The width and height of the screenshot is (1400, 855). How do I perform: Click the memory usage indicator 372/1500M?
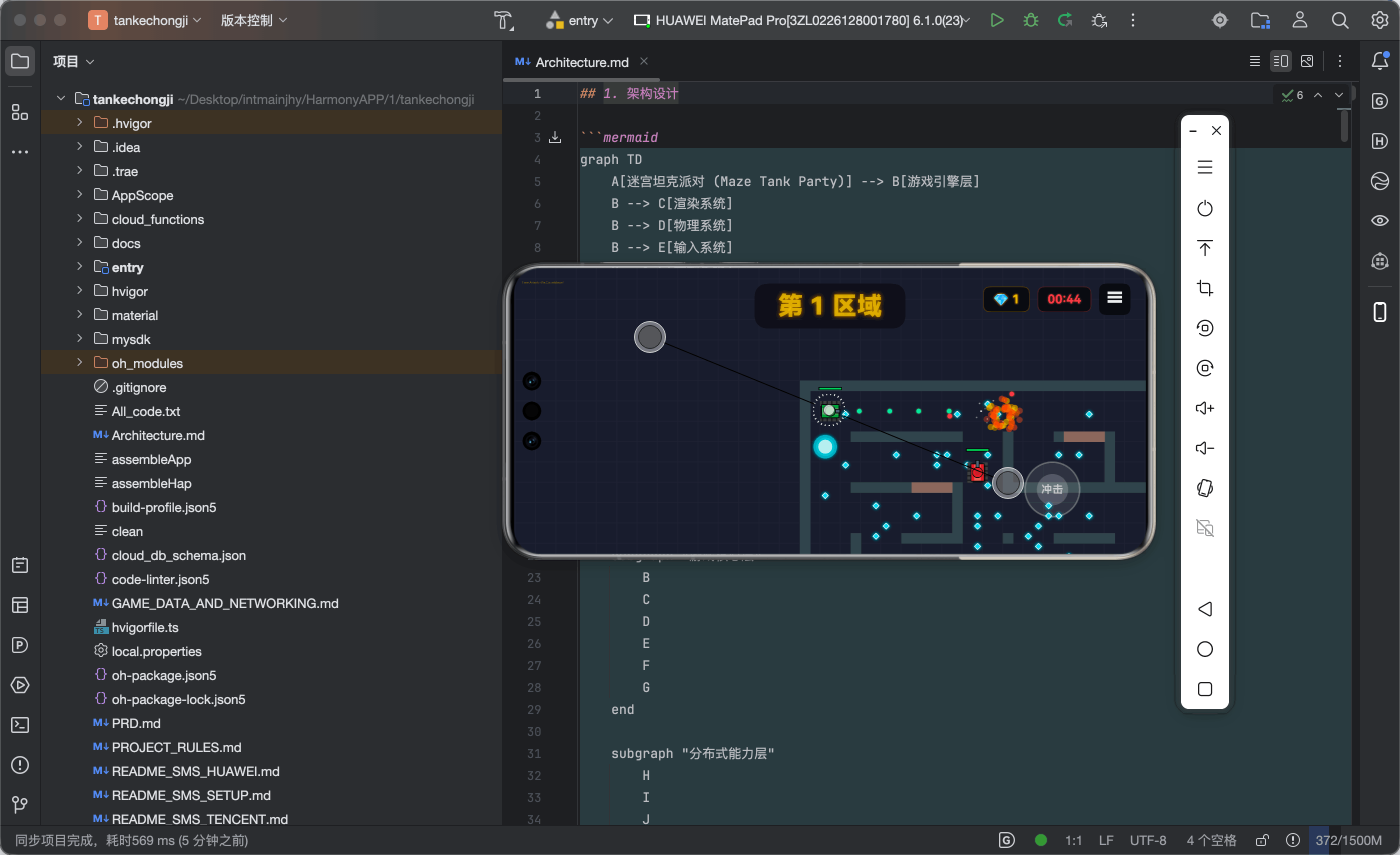[x=1347, y=840]
